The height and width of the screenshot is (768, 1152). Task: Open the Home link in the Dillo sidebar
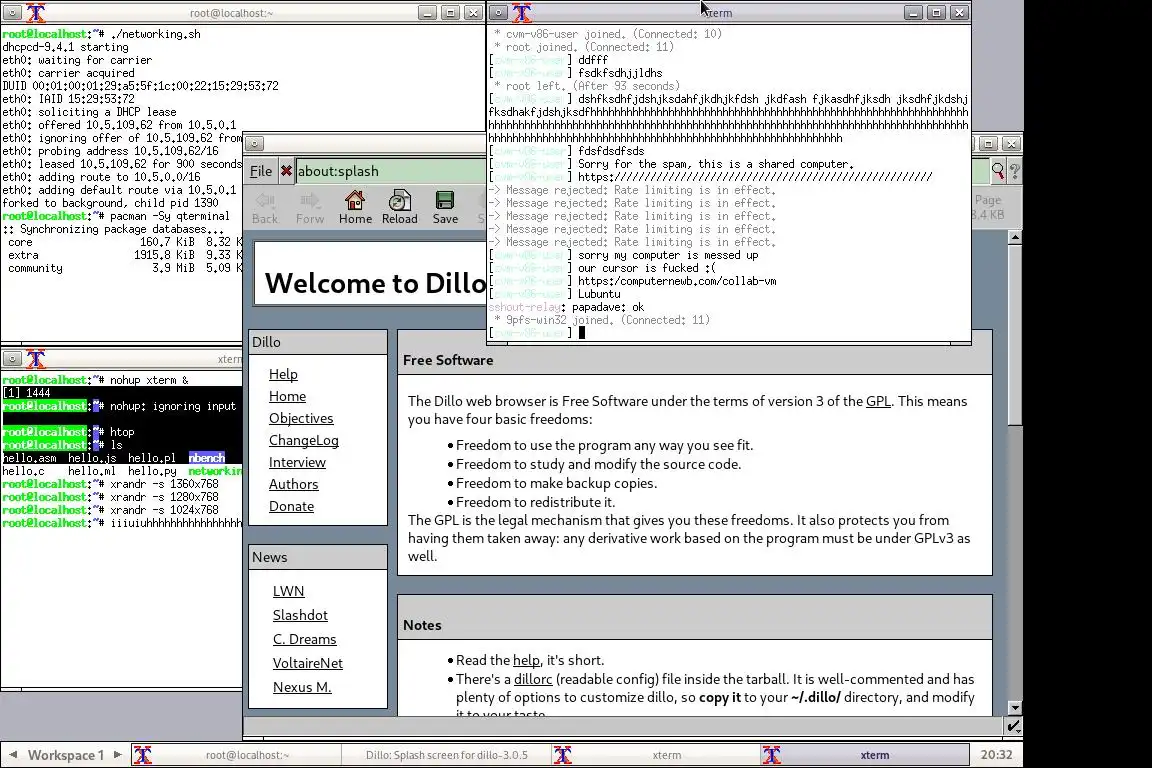pos(287,396)
